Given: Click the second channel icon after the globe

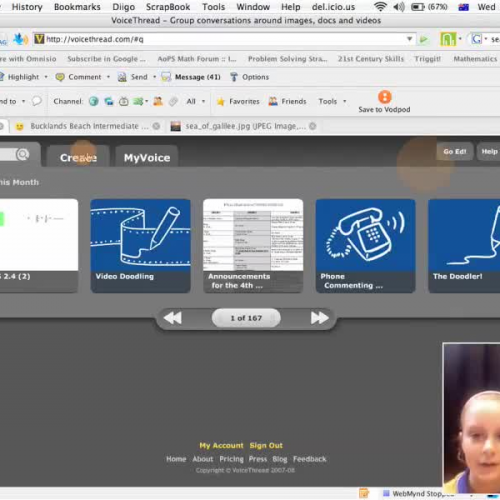Looking at the screenshot, I should pos(109,101).
